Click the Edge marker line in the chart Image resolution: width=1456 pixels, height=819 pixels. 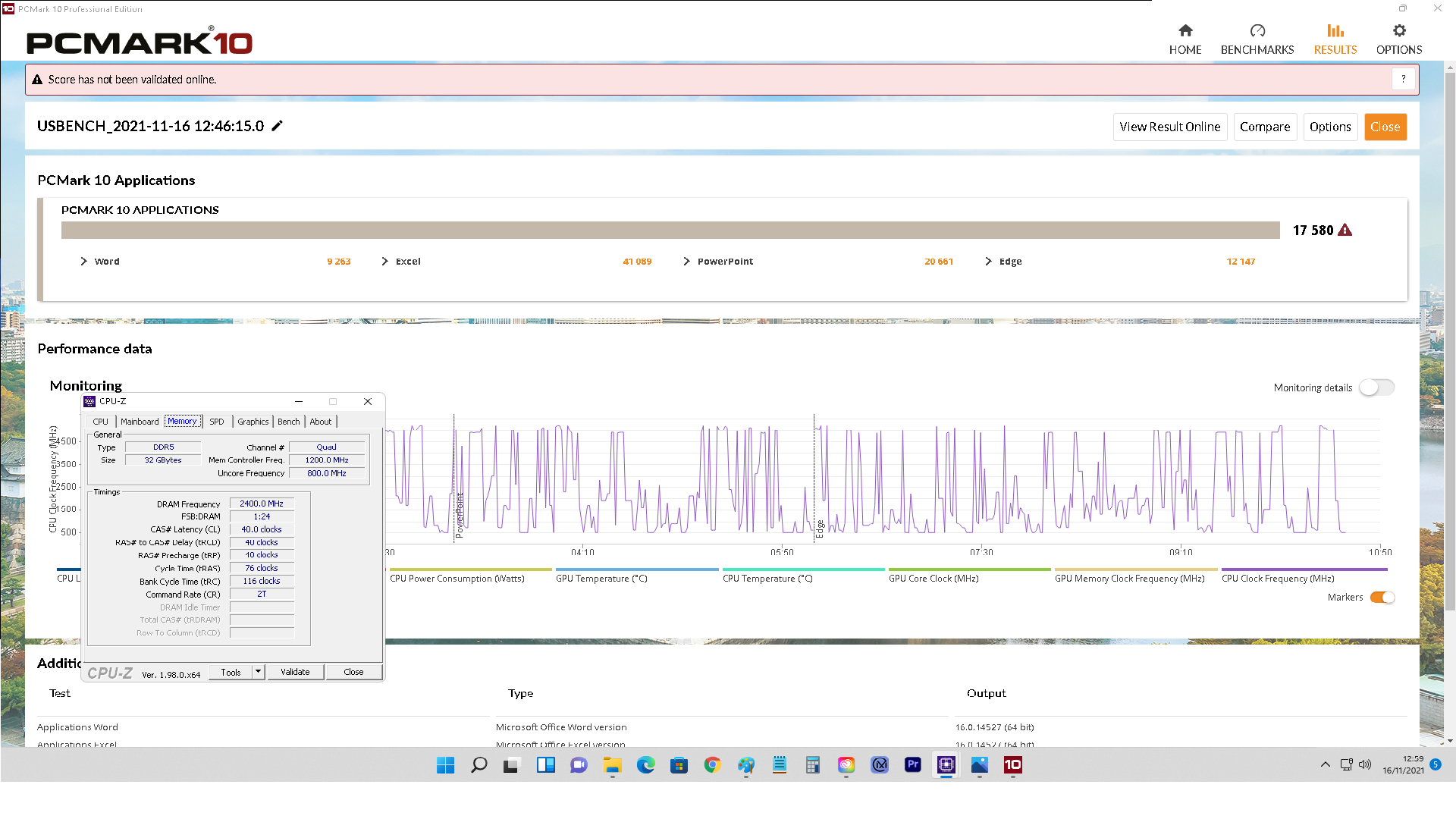pyautogui.click(x=814, y=478)
